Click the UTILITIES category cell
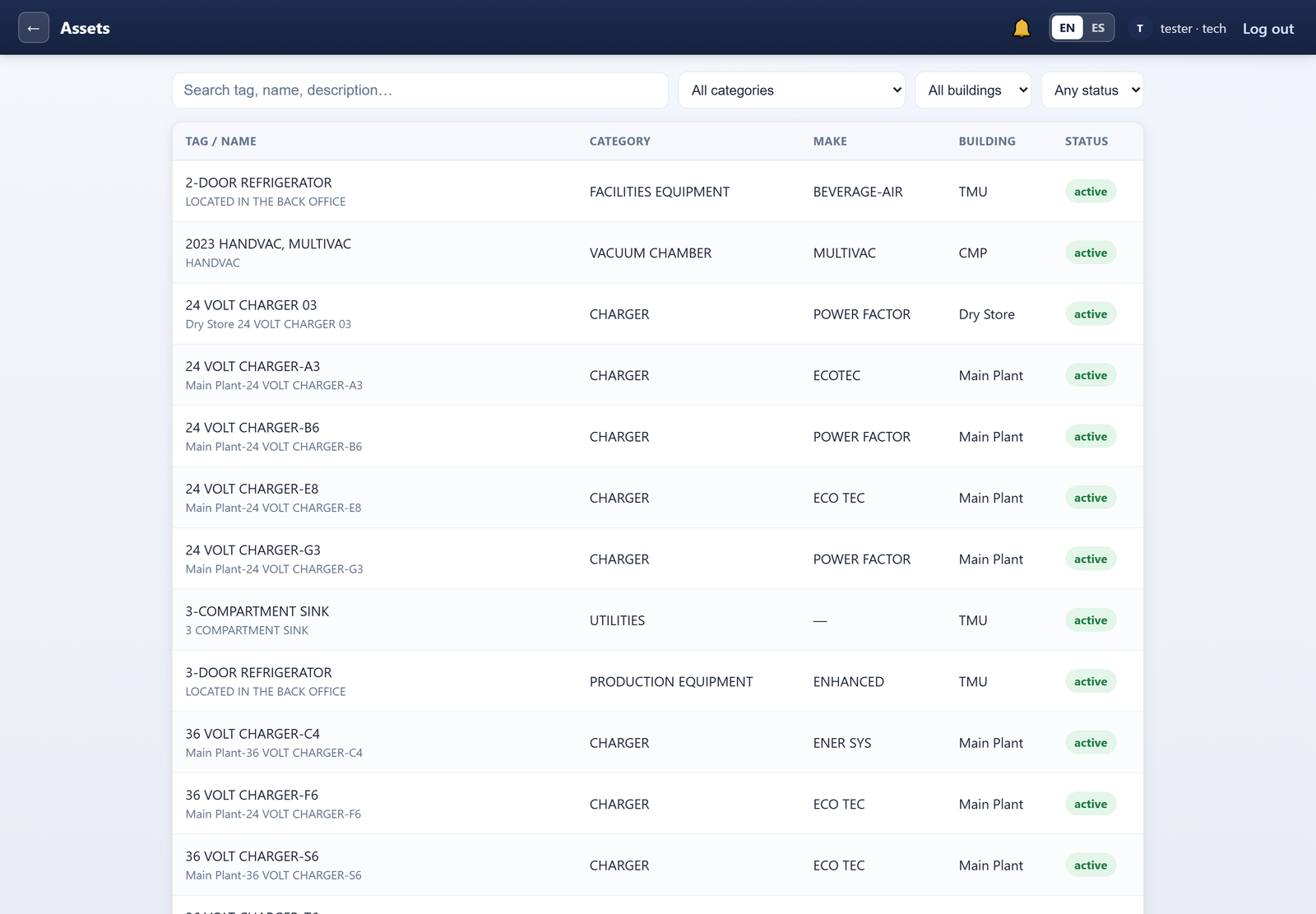Image resolution: width=1316 pixels, height=914 pixels. click(617, 620)
